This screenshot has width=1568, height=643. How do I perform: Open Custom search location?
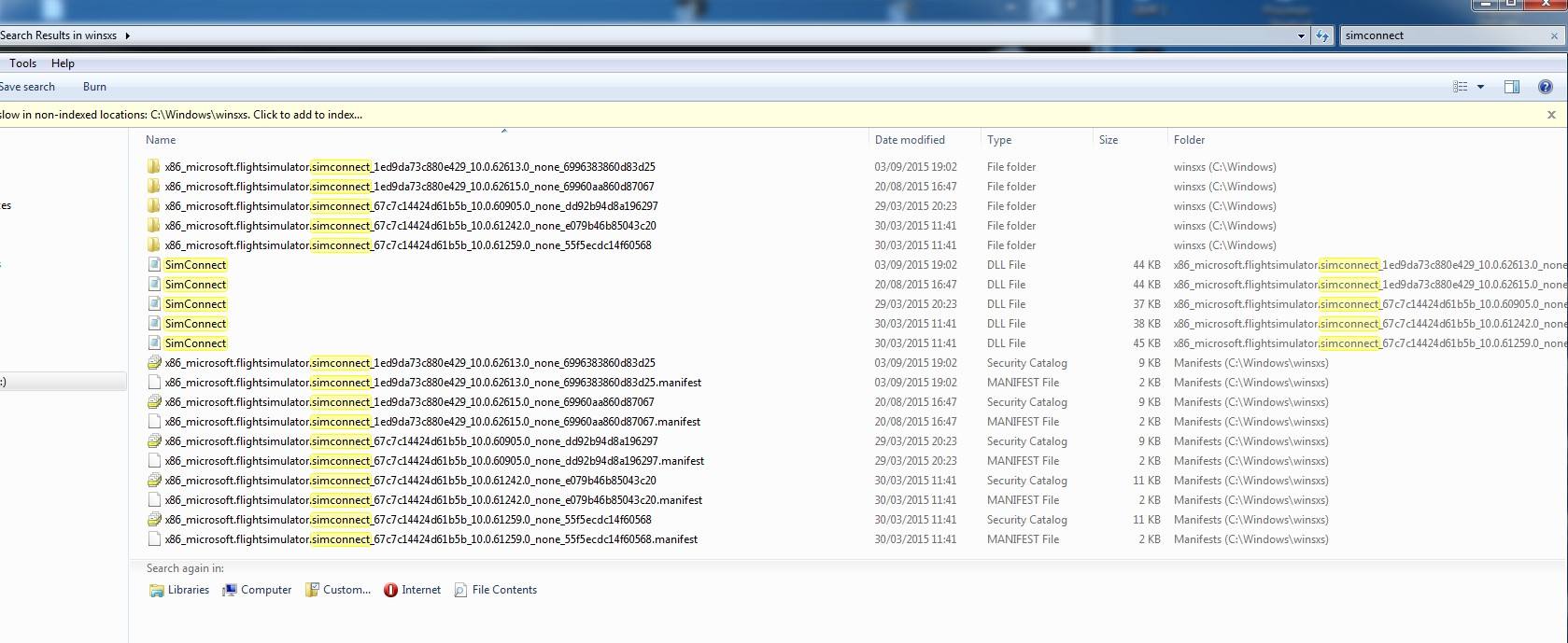[x=338, y=590]
